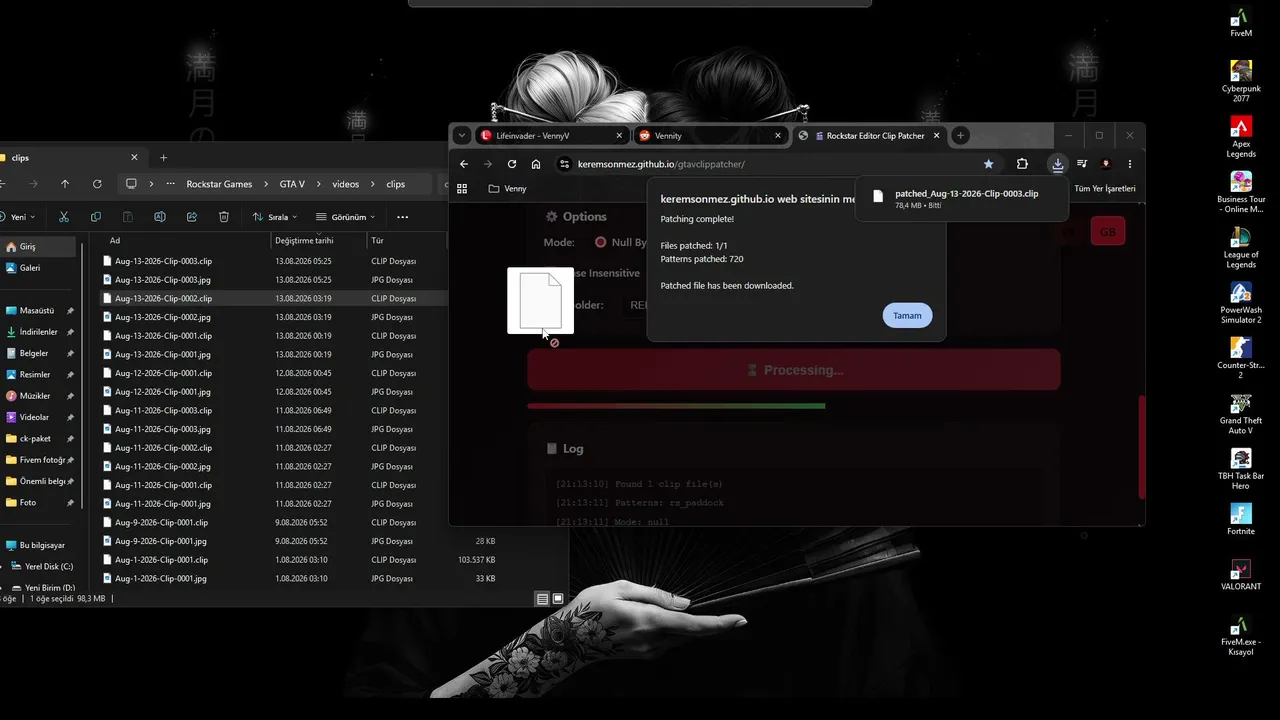Select Business Tour desktop shortcut
1280x720 pixels.
(x=1241, y=192)
